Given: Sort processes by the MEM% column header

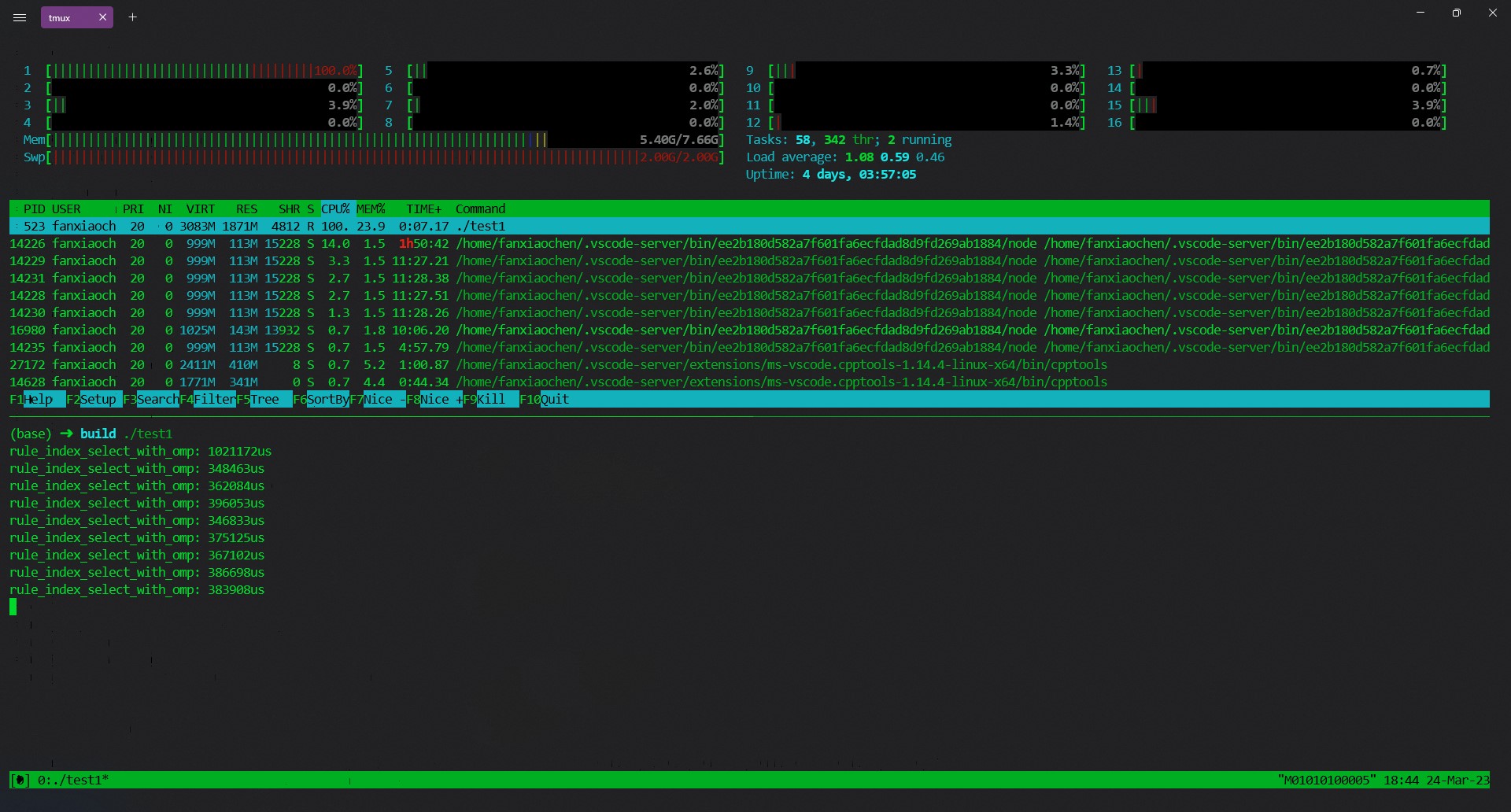Looking at the screenshot, I should [x=370, y=209].
